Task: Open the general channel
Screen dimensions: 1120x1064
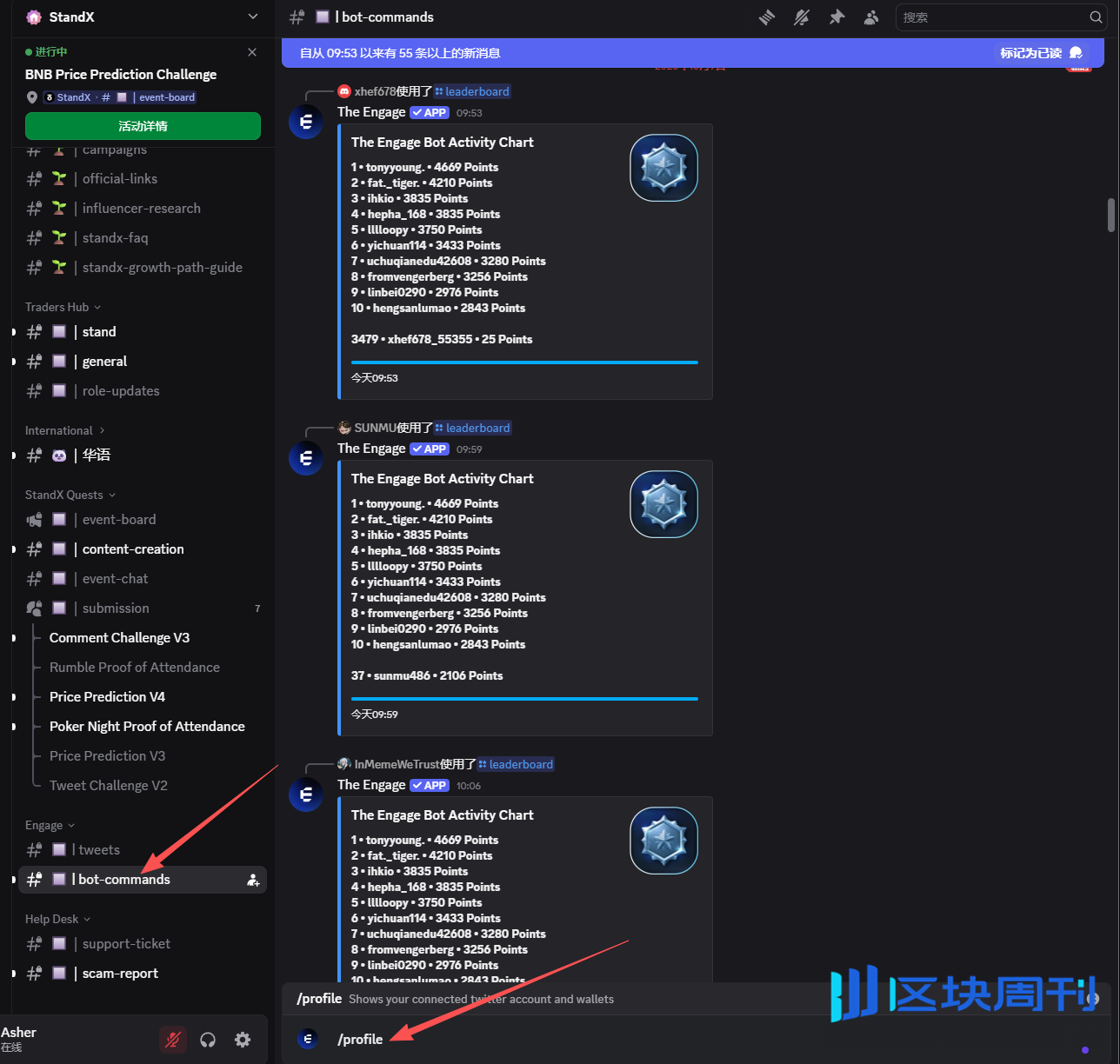Action: pos(104,362)
